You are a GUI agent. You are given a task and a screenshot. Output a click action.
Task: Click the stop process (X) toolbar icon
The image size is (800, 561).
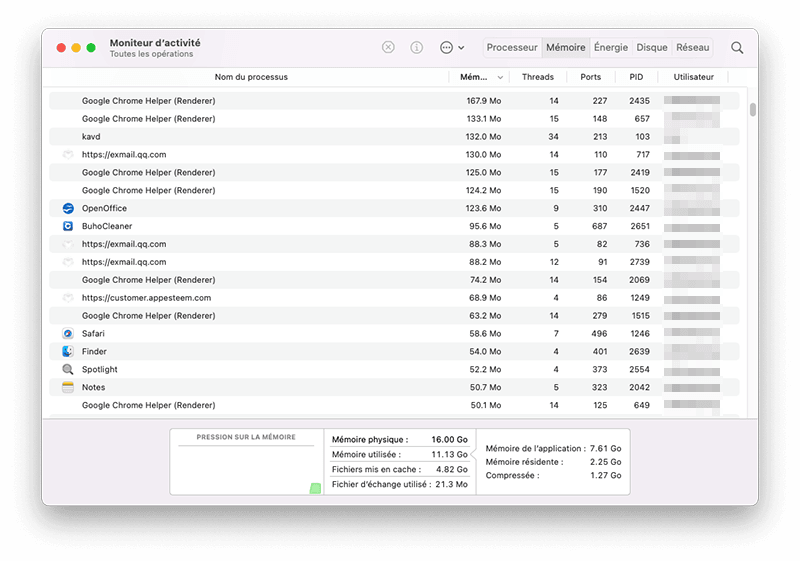[x=388, y=48]
